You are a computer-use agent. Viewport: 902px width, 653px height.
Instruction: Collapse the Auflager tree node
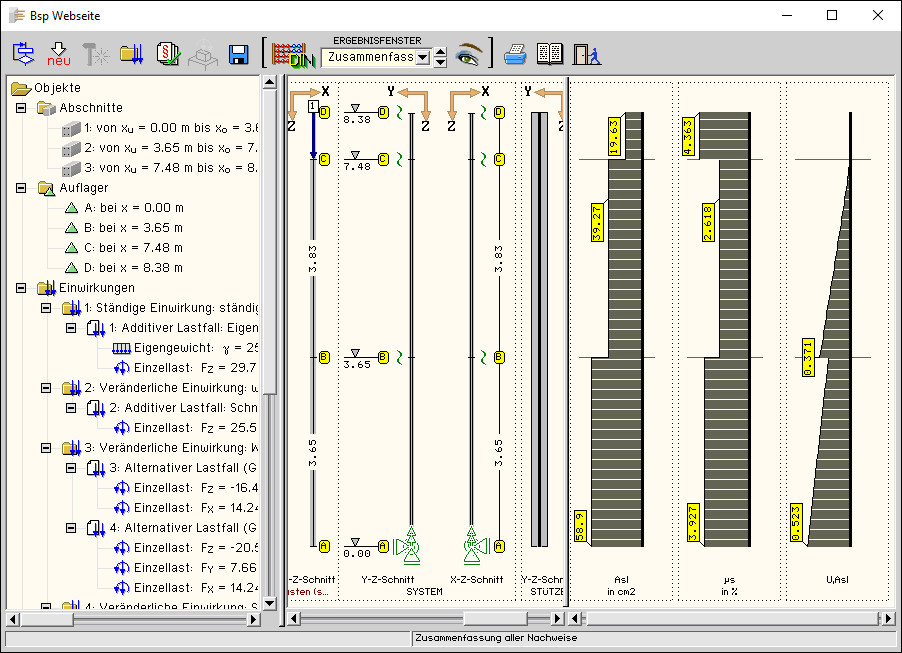click(22, 188)
